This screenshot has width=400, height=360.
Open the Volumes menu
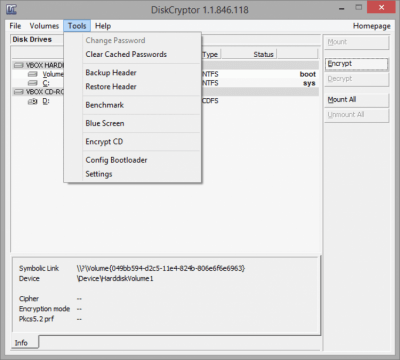(x=44, y=26)
